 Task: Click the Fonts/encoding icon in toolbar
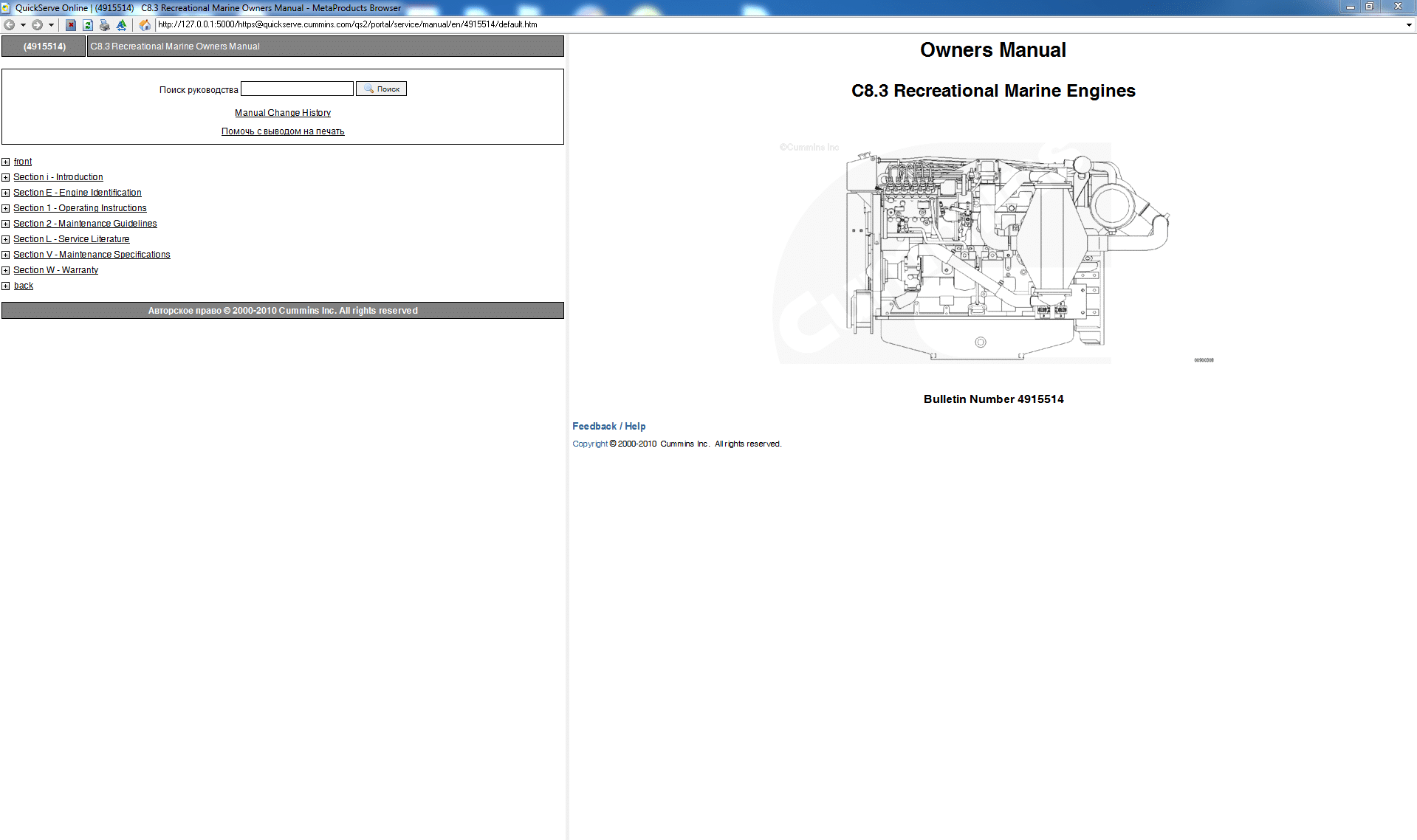(121, 24)
